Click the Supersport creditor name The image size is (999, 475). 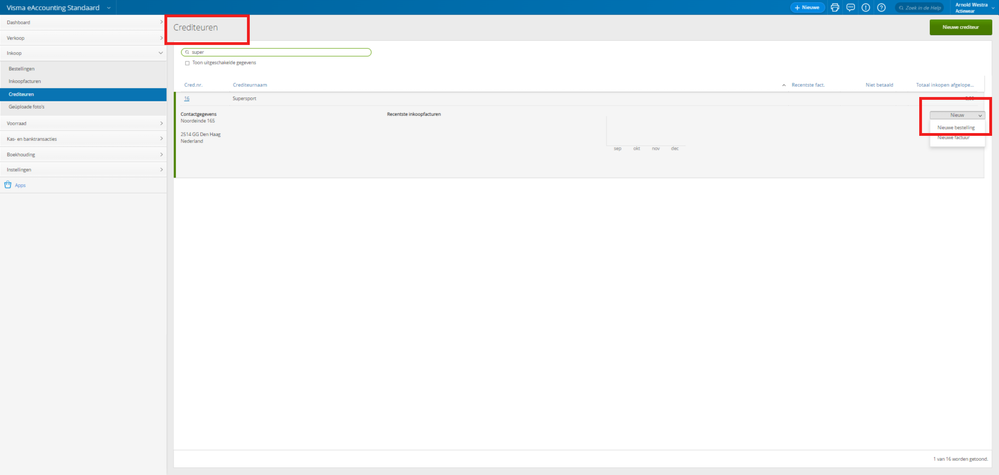coord(245,98)
